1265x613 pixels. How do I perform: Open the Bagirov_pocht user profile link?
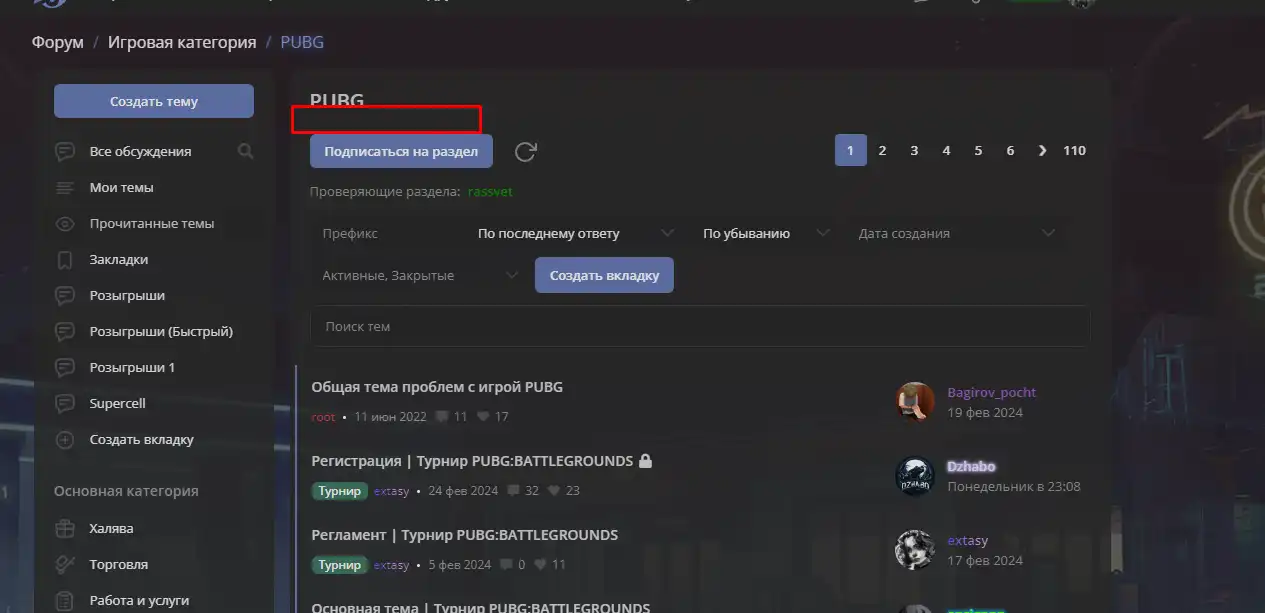[992, 392]
